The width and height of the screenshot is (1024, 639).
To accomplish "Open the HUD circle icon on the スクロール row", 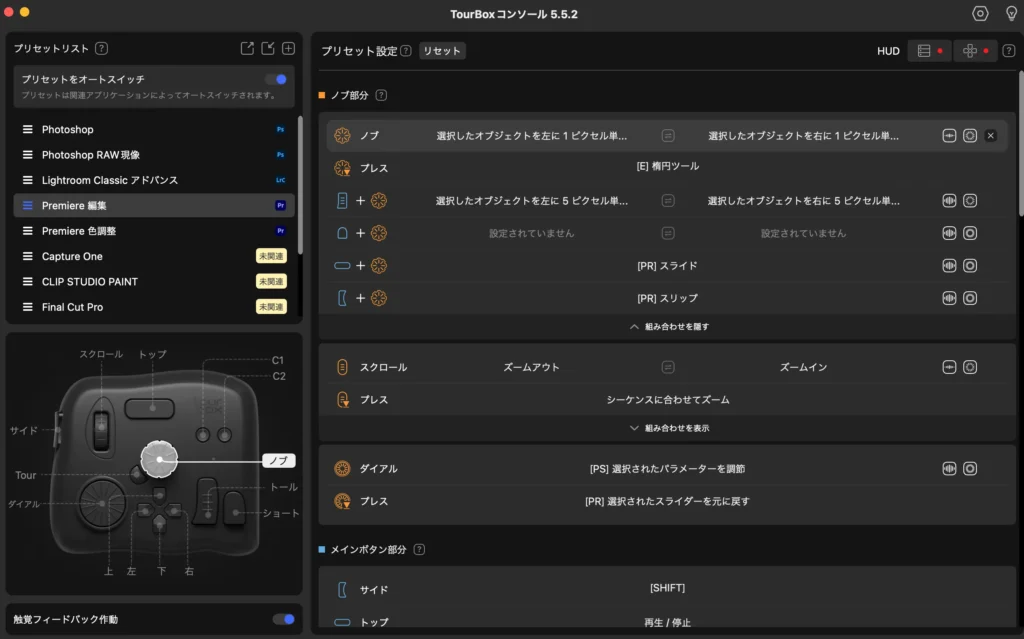I will (x=969, y=367).
